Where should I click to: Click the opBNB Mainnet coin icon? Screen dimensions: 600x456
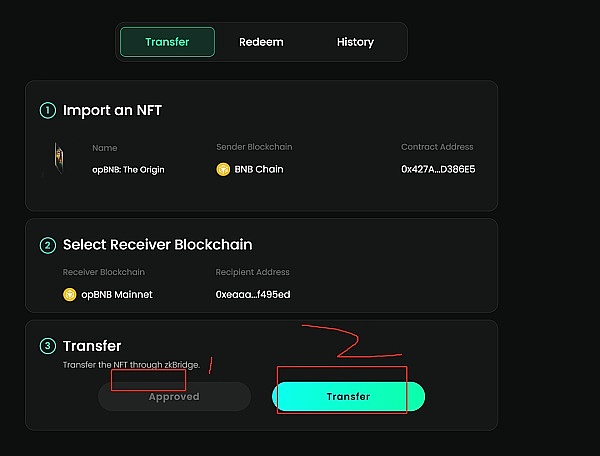(70, 294)
